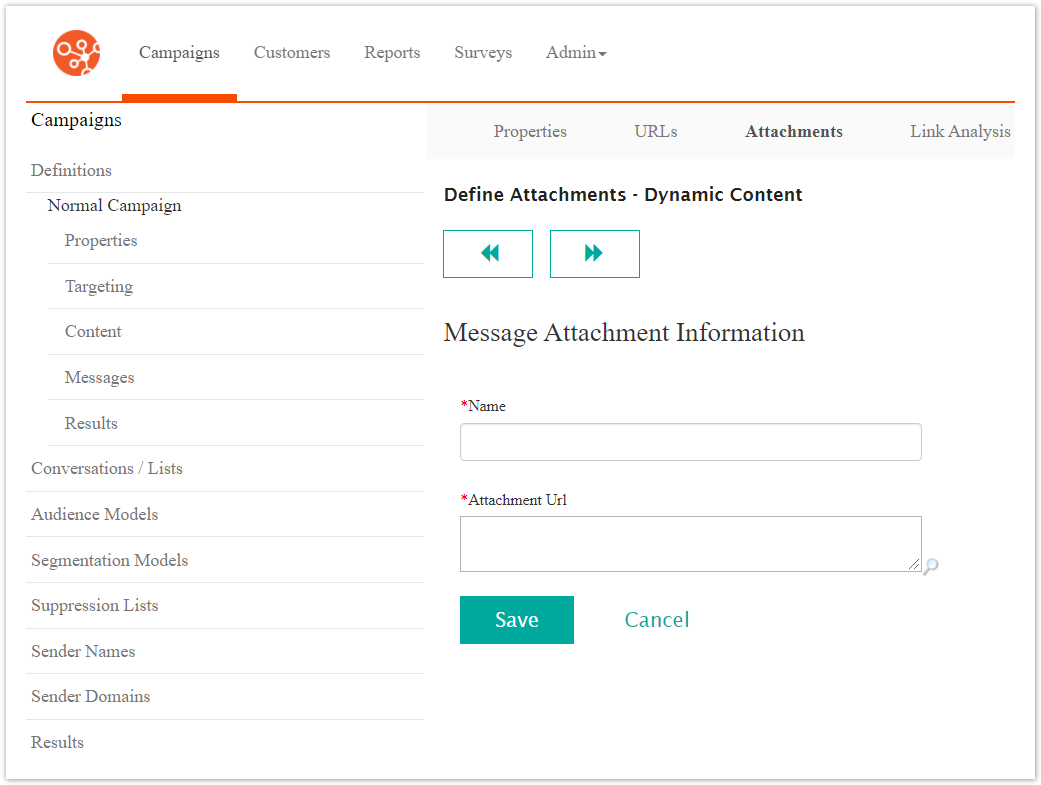Click inside the Attachment Url text area
This screenshot has height=785, width=1041.
(x=690, y=544)
